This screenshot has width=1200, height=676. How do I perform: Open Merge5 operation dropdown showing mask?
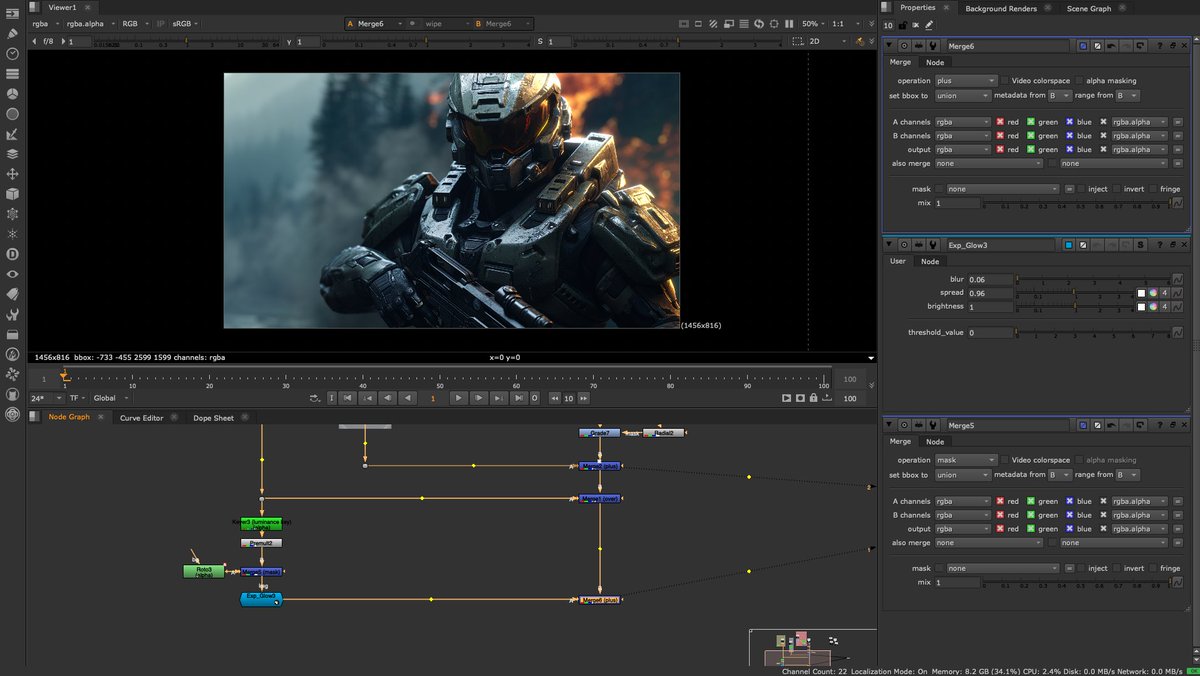pyautogui.click(x=965, y=460)
